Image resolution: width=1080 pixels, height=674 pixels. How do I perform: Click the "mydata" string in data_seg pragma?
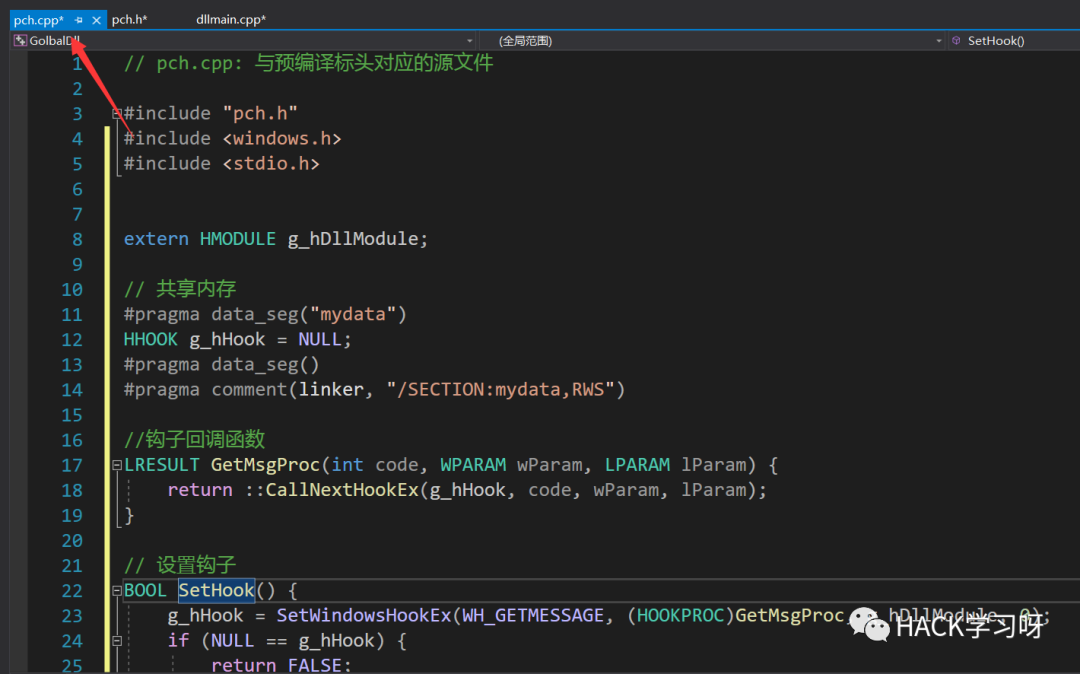(353, 315)
